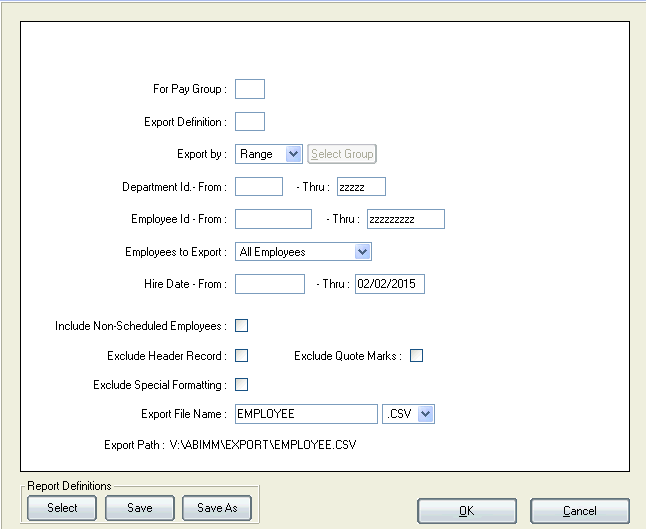This screenshot has width=646, height=529.
Task: Open the Export by Range dropdown
Action: click(269, 154)
